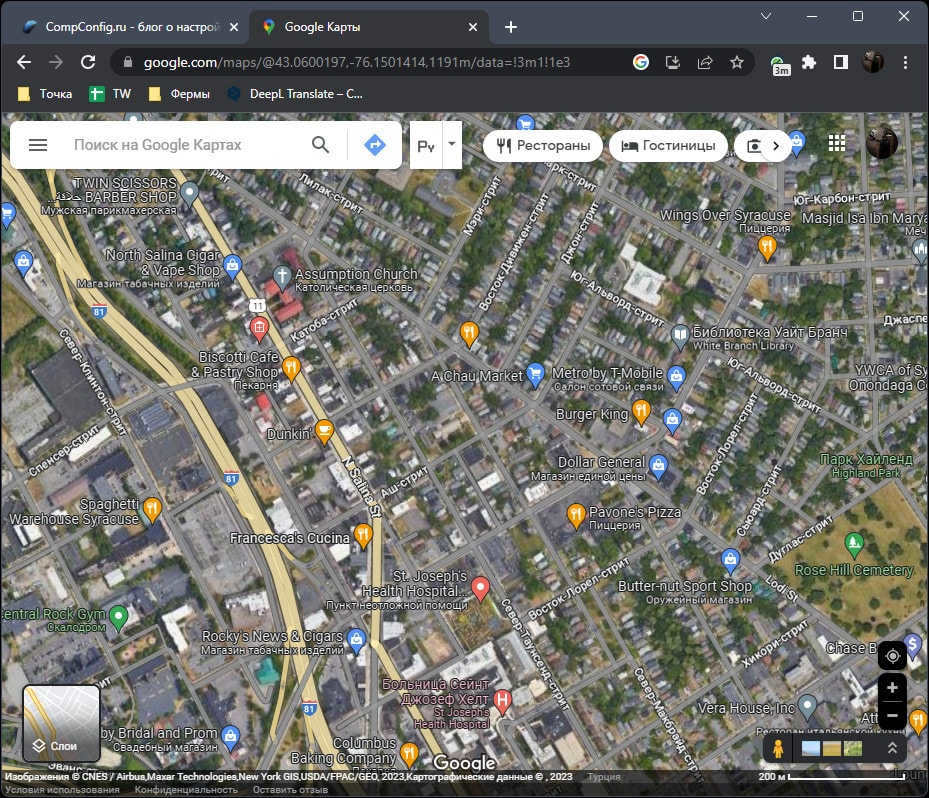Open the Google account avatar on the map

pos(882,142)
